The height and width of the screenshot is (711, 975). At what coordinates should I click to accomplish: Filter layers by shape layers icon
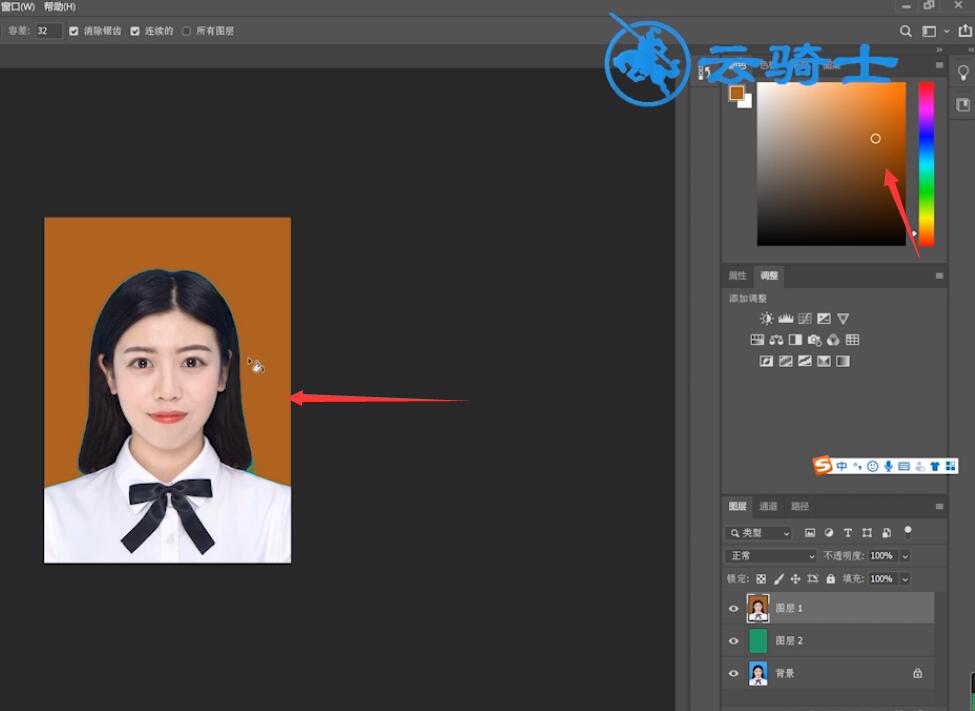coord(867,532)
